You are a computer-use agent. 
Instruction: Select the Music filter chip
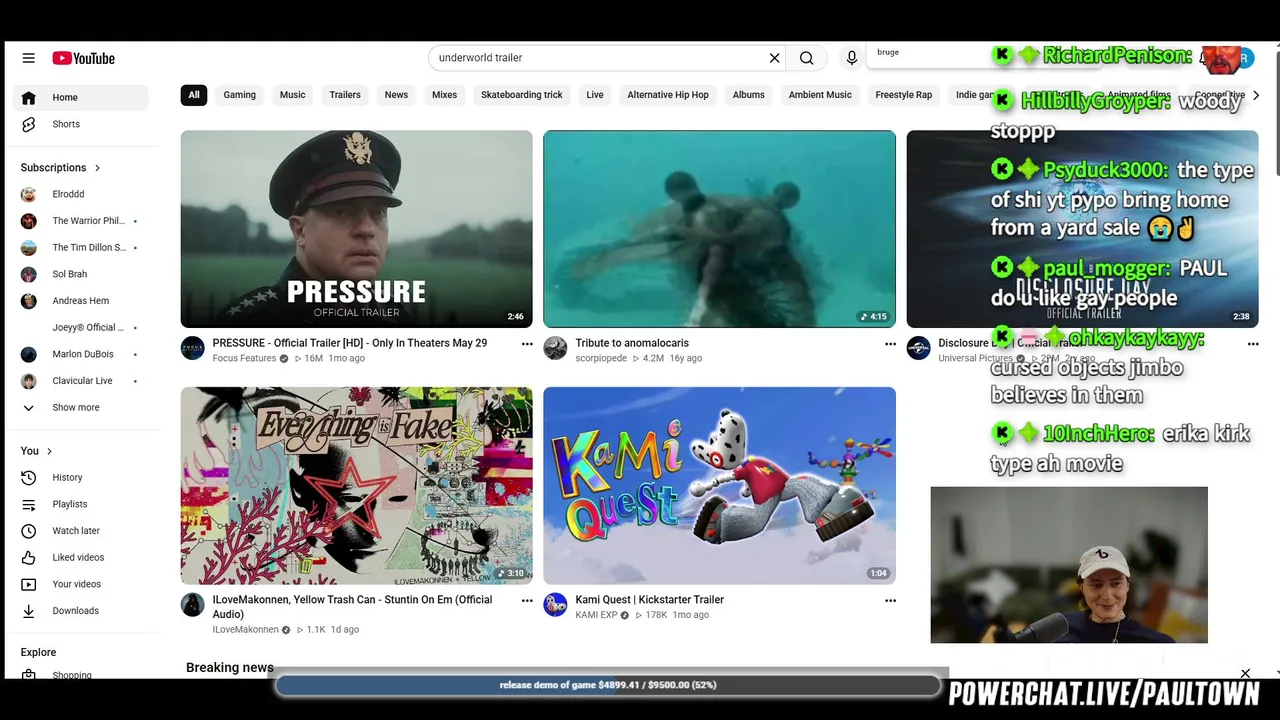(292, 95)
